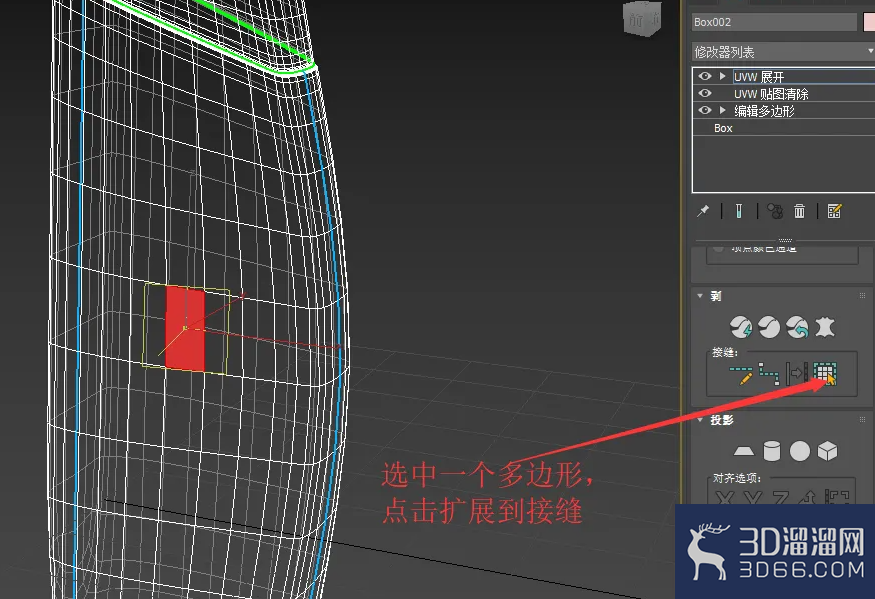Apply Planar Map projection icon
The width and height of the screenshot is (875, 599).
click(743, 451)
